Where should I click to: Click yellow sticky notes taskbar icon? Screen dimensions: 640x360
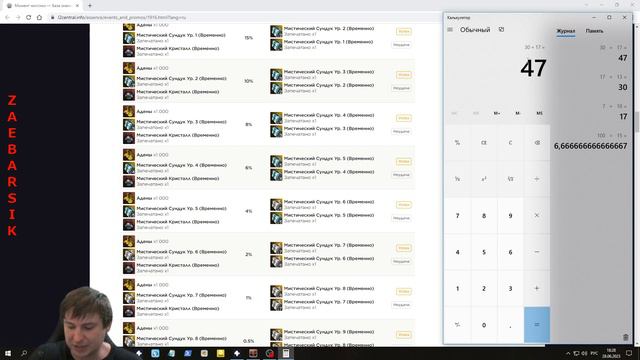coord(220,353)
